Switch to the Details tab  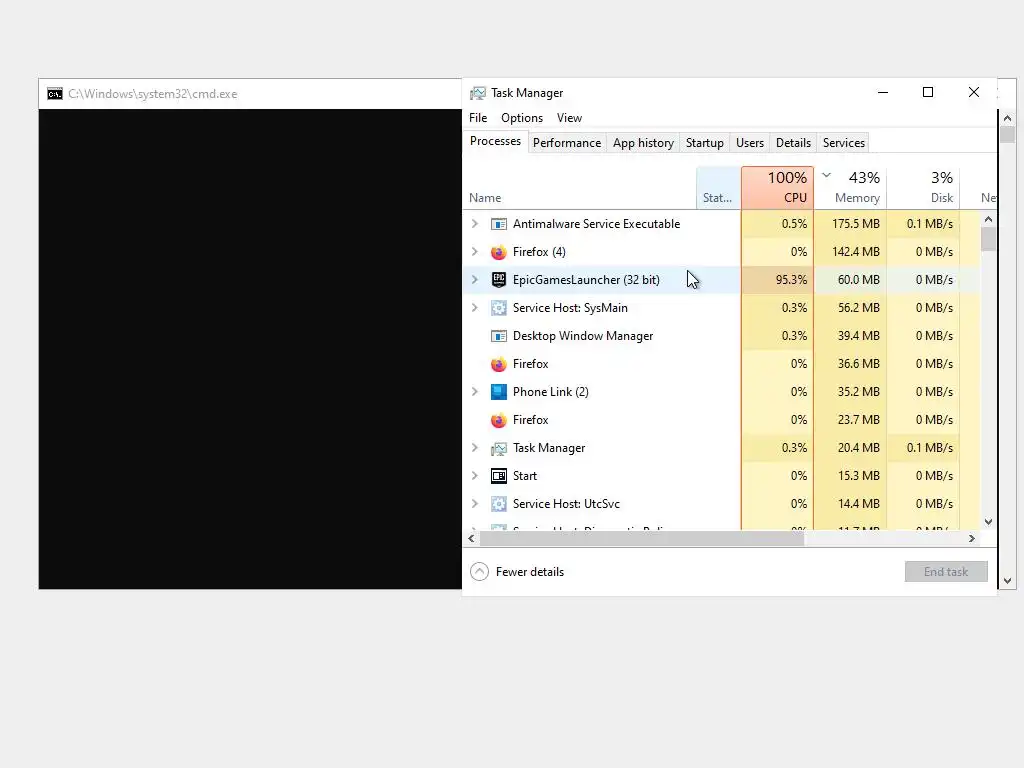click(793, 143)
